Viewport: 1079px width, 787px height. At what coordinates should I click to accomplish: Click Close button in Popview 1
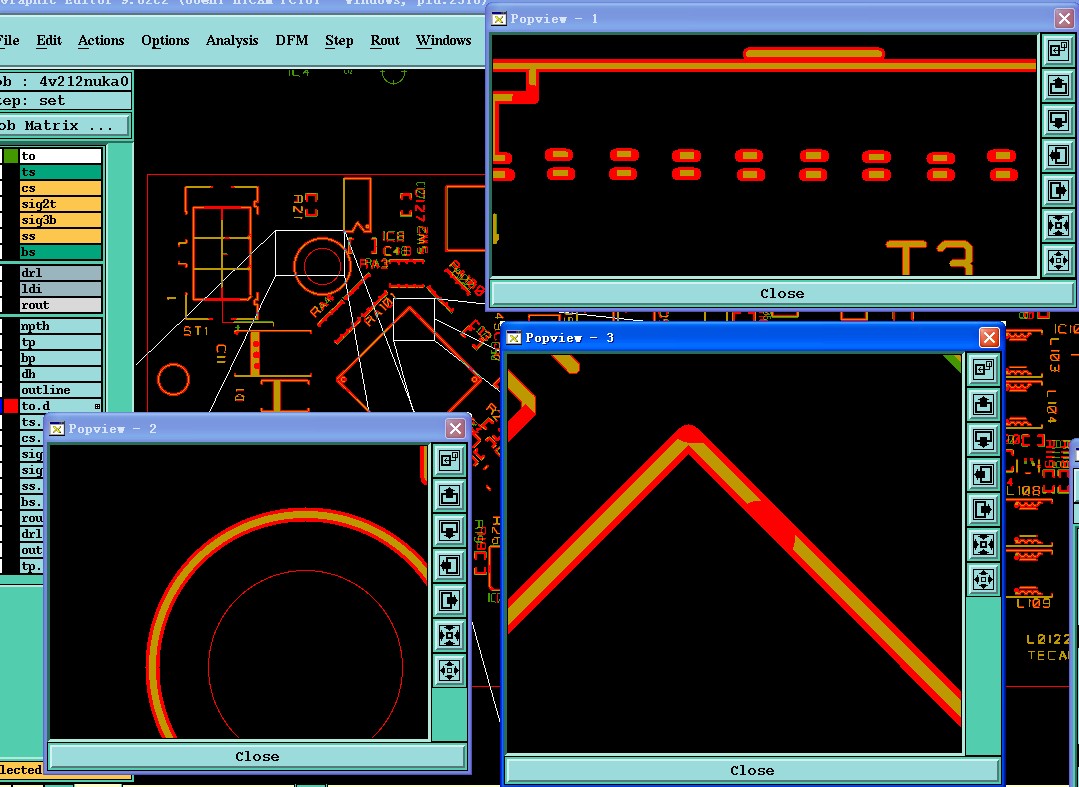(x=782, y=294)
